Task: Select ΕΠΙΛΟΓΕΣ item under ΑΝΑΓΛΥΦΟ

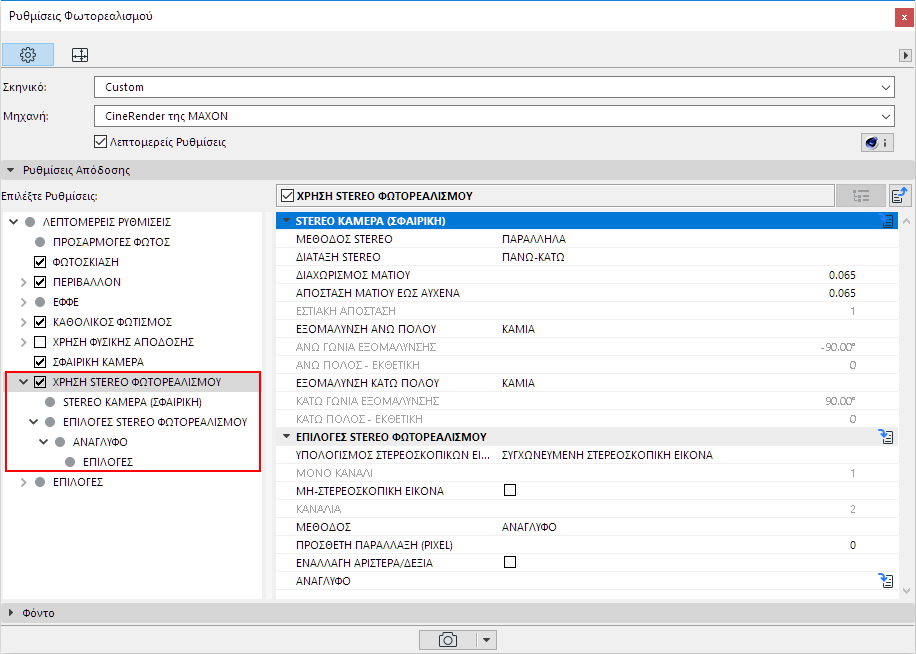Action: (107, 462)
